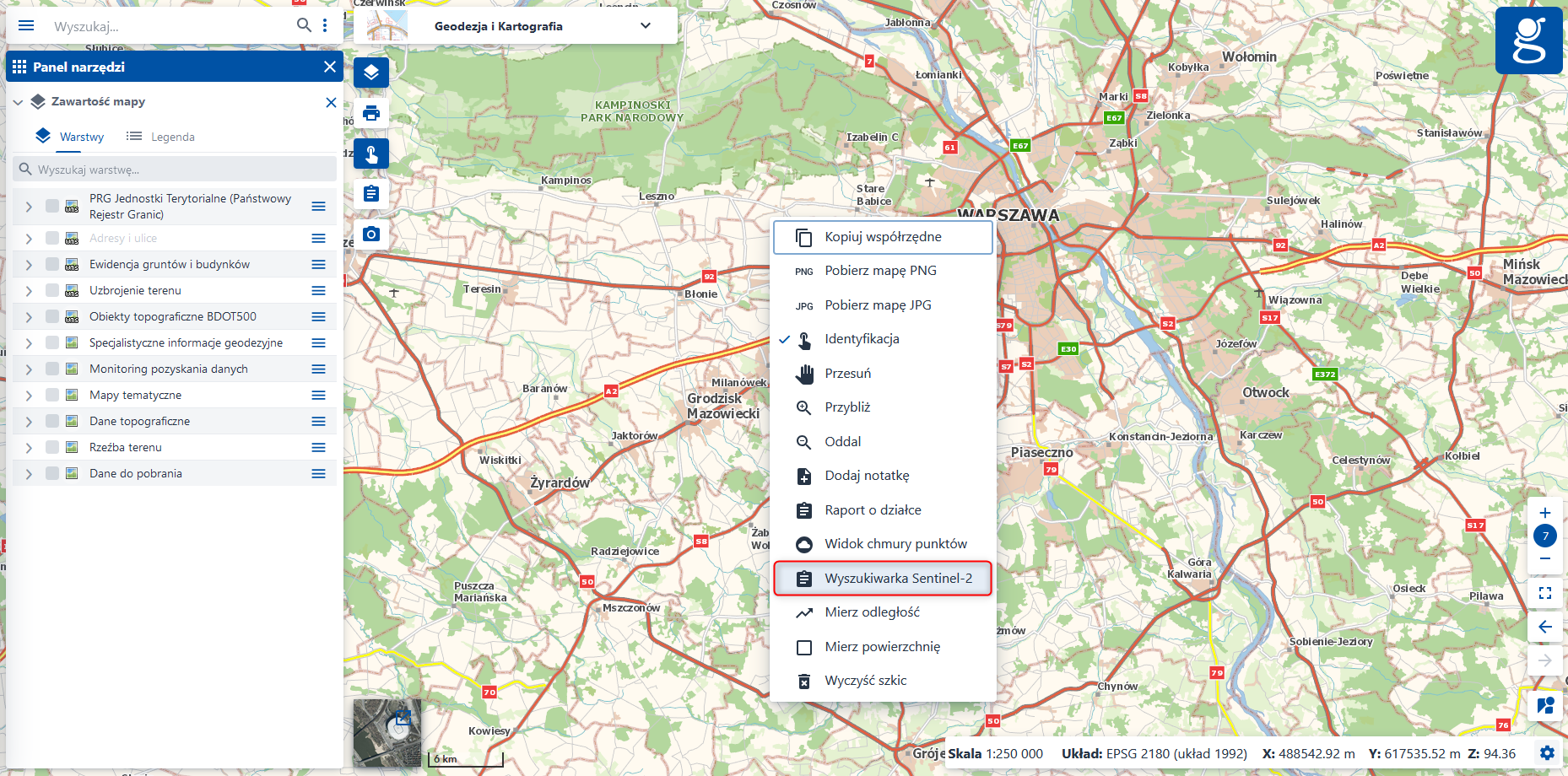
Task: Click the camera snapshot icon
Action: pos(371,234)
